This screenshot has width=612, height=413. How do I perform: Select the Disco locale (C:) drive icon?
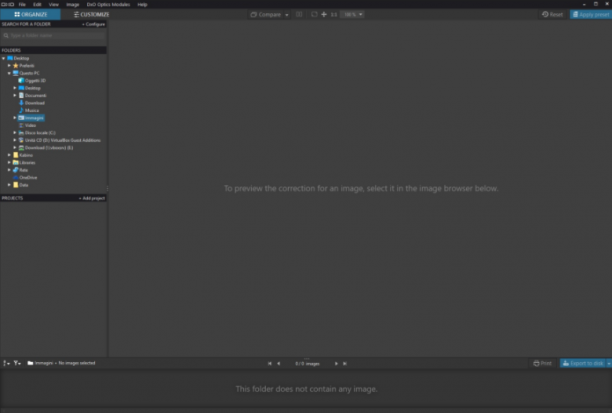pyautogui.click(x=21, y=133)
